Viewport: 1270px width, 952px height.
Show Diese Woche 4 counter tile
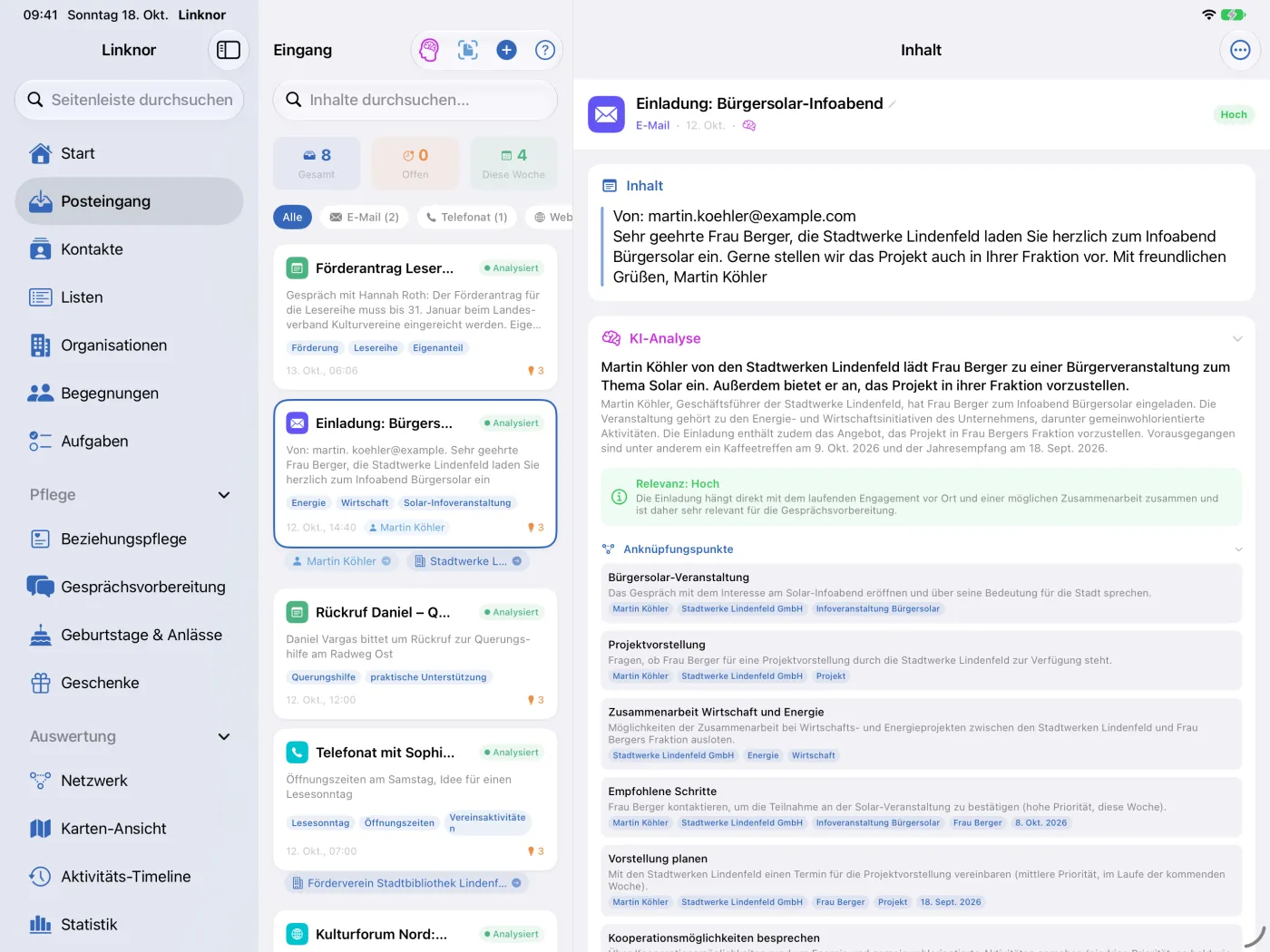pyautogui.click(x=513, y=163)
